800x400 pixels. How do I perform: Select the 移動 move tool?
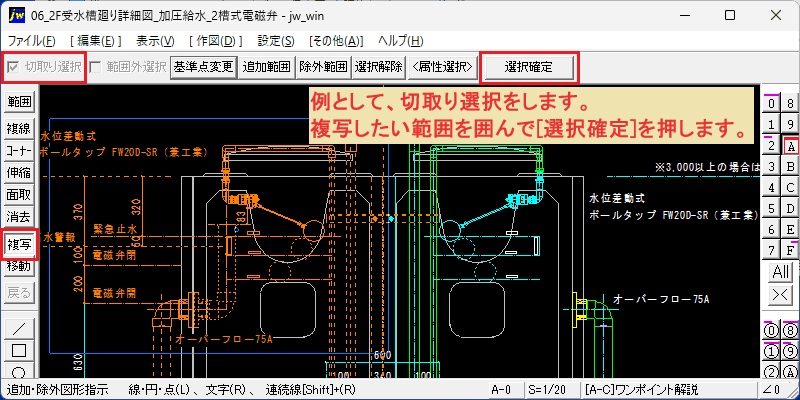(19, 266)
